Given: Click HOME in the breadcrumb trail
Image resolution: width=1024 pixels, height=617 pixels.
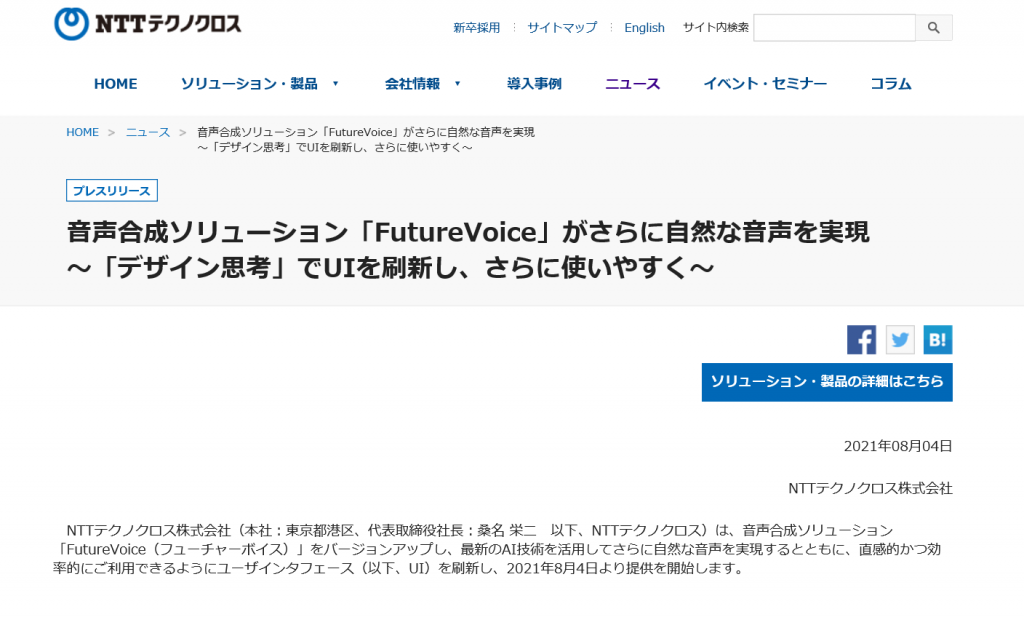Looking at the screenshot, I should pos(82,132).
